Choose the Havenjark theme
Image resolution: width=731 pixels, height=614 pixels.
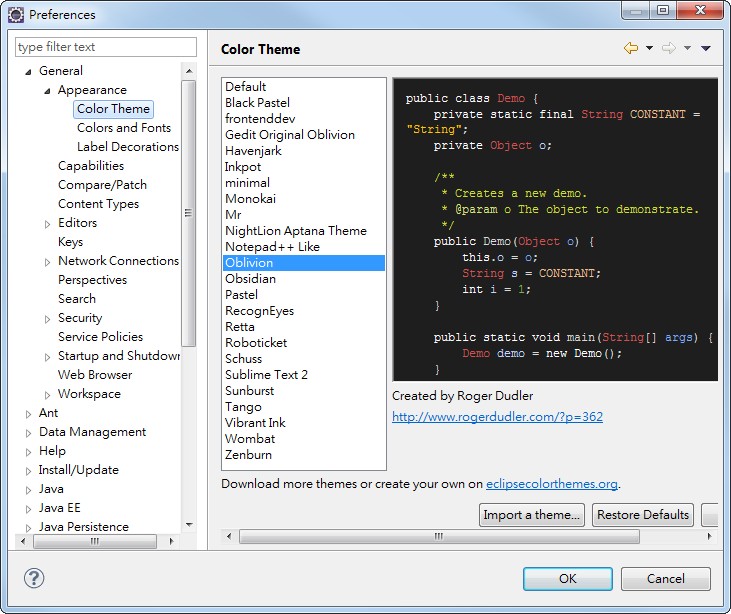click(x=304, y=151)
